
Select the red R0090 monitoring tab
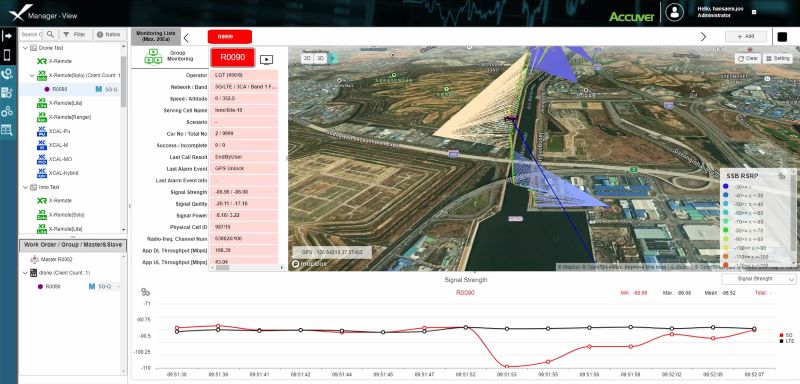[x=230, y=37]
